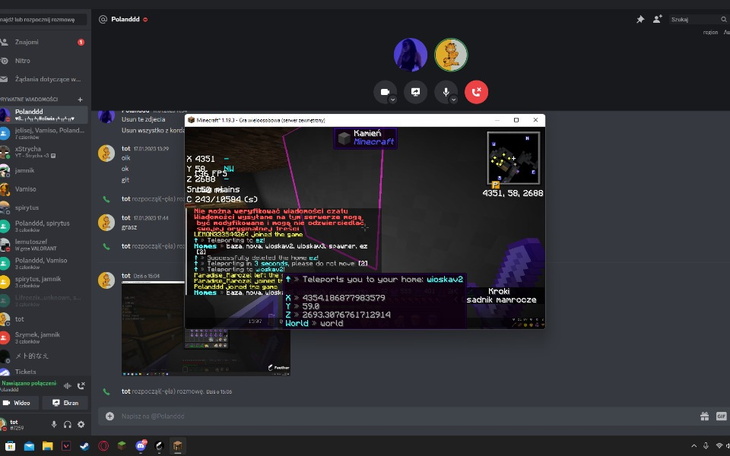Viewport: 730px width, 456px height.
Task: Open the Znajomi friends tab
Action: point(28,42)
